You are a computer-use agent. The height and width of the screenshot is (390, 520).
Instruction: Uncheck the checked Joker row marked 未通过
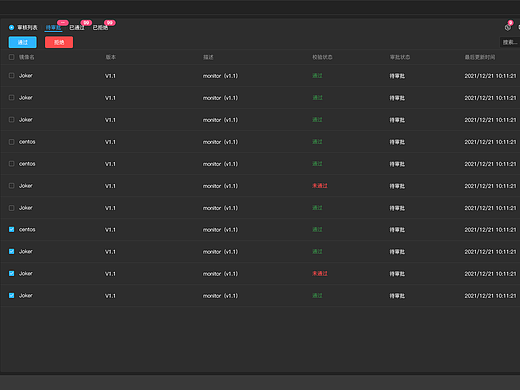point(11,273)
